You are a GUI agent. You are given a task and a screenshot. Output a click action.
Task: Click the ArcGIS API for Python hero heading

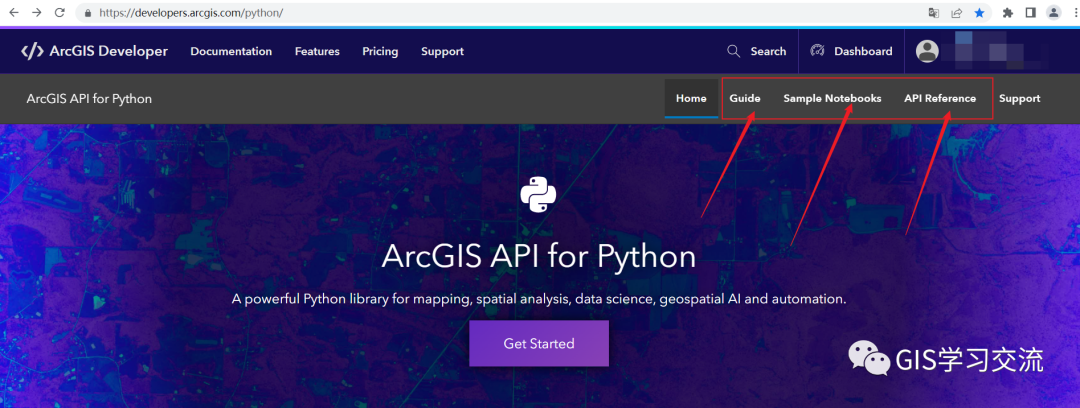tap(539, 257)
